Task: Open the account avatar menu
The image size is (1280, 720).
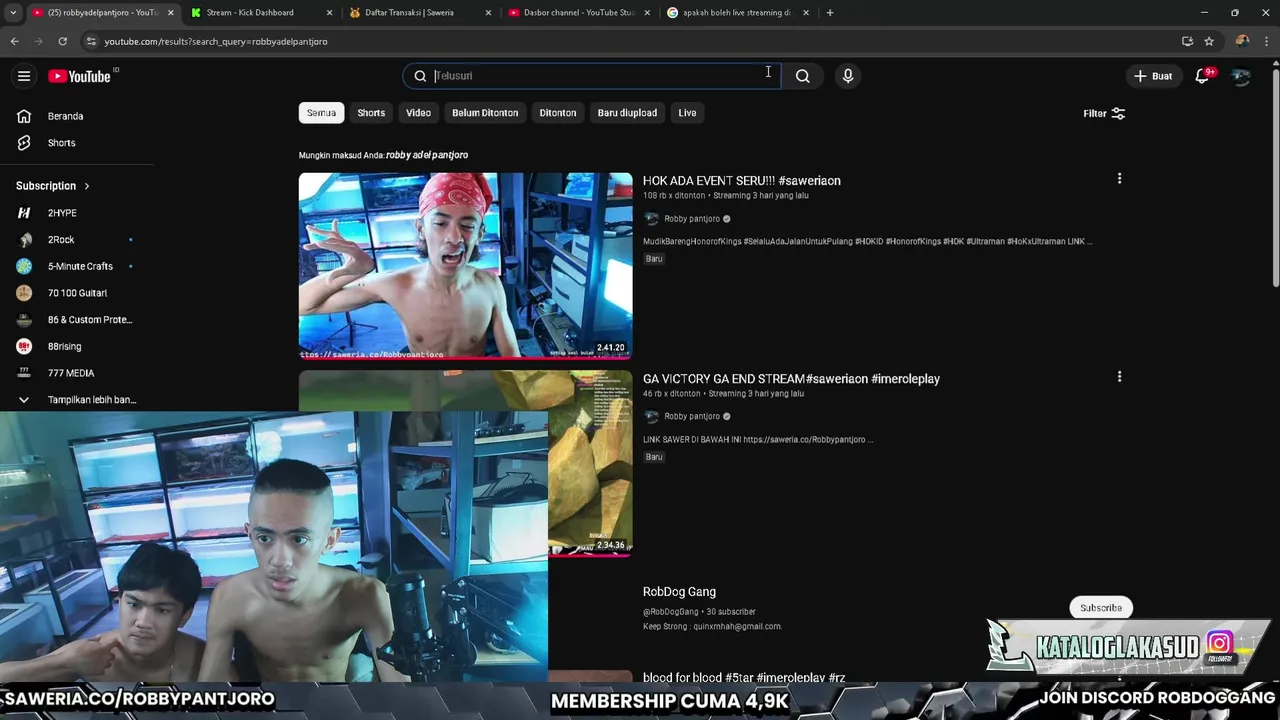Action: tap(1241, 76)
